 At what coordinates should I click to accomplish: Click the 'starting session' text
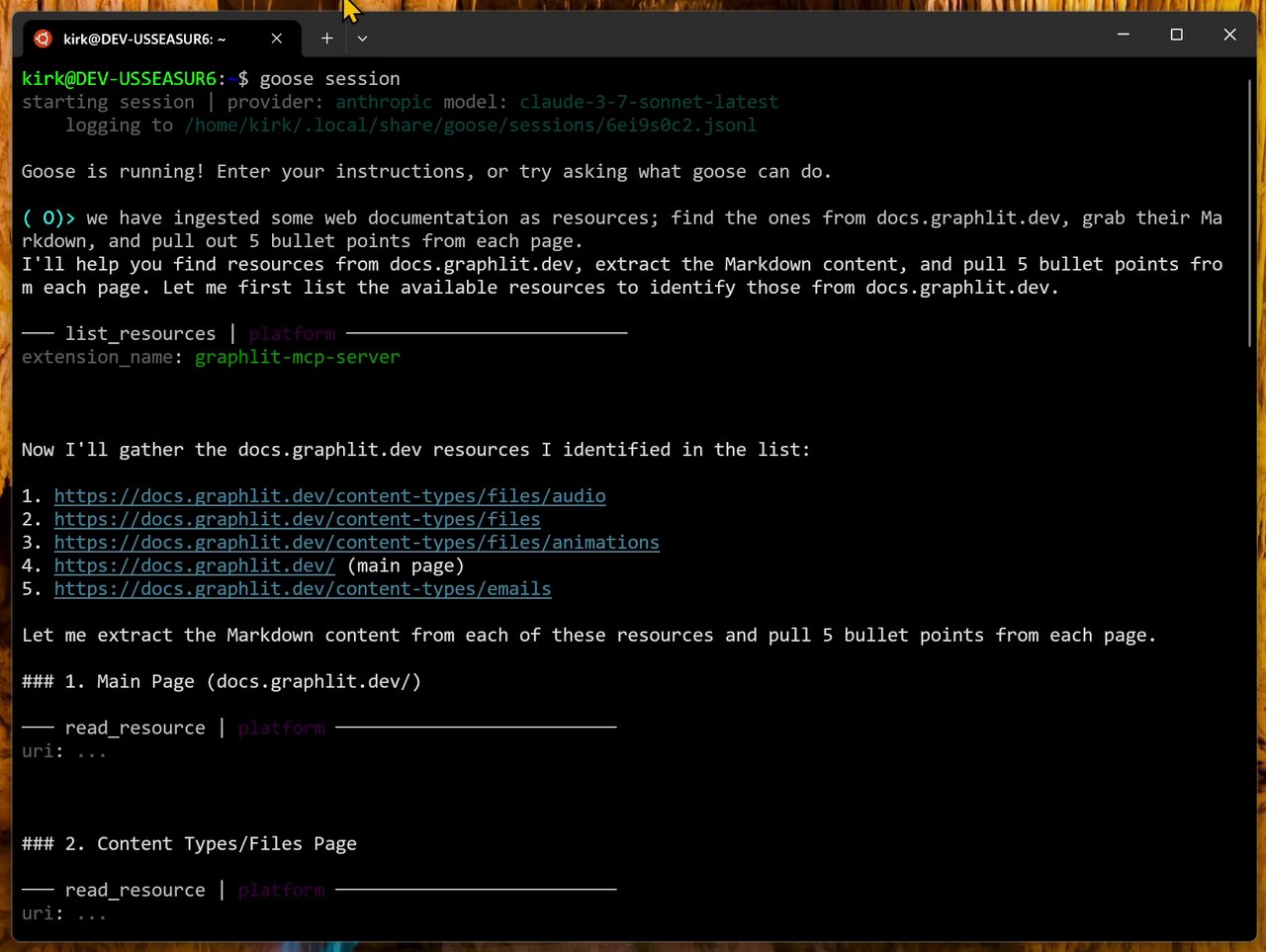click(108, 102)
